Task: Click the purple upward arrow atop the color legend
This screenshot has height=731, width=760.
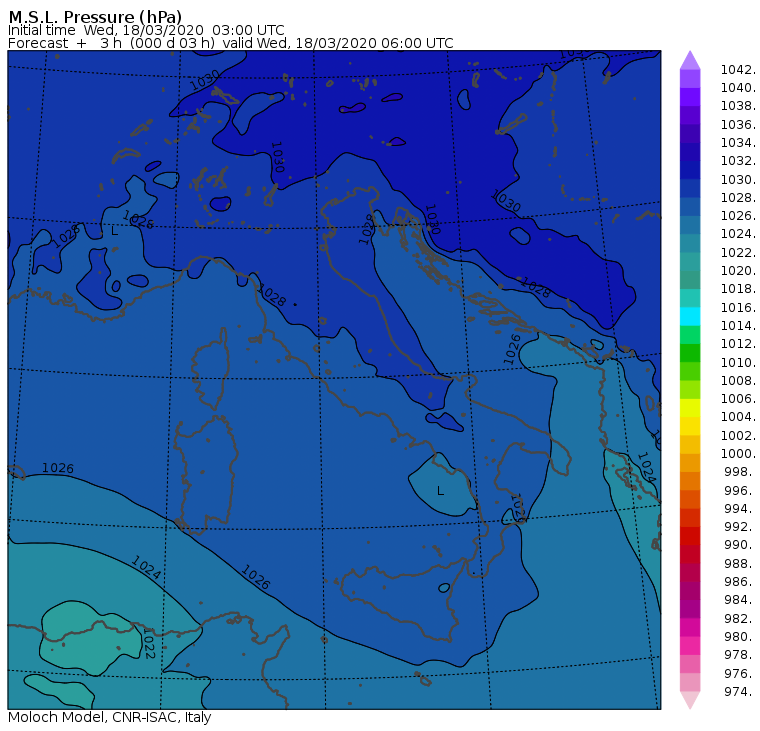Action: [x=690, y=60]
